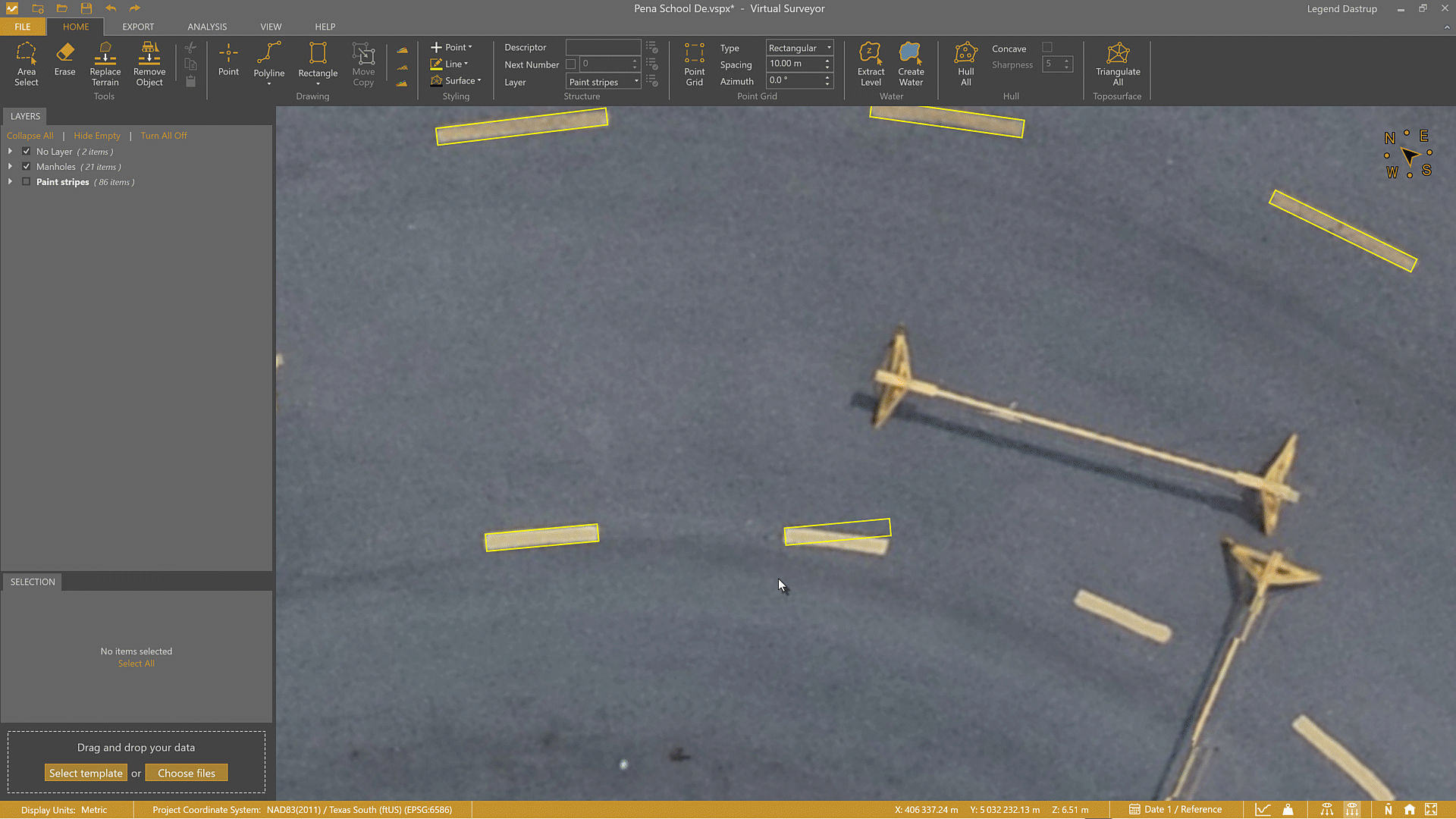Enable the Paint stripes layer checkbox
The image size is (1456, 819).
(27, 182)
